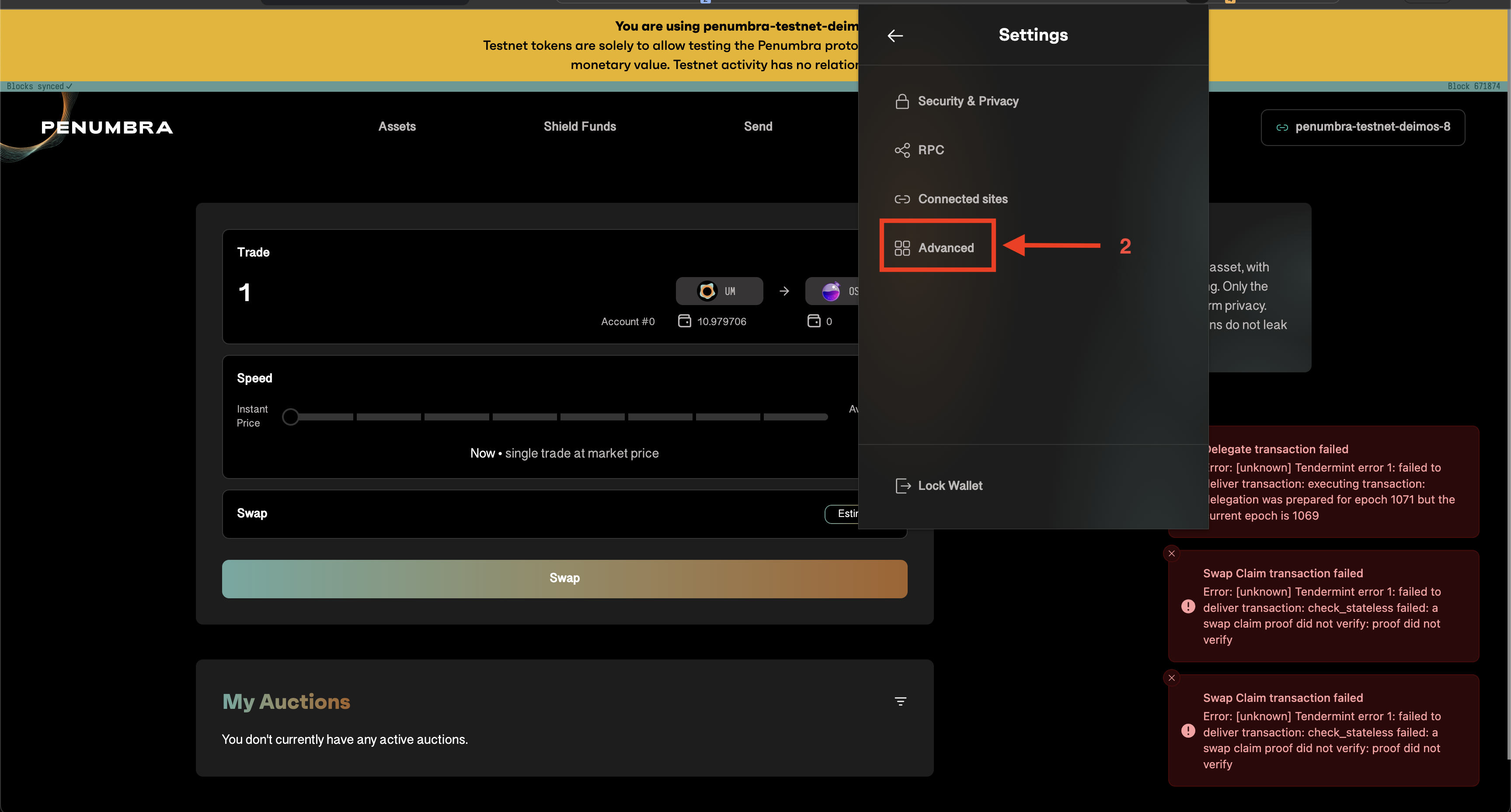The height and width of the screenshot is (812, 1511).
Task: Click the exit icon beside Lock Wallet
Action: coord(903,486)
